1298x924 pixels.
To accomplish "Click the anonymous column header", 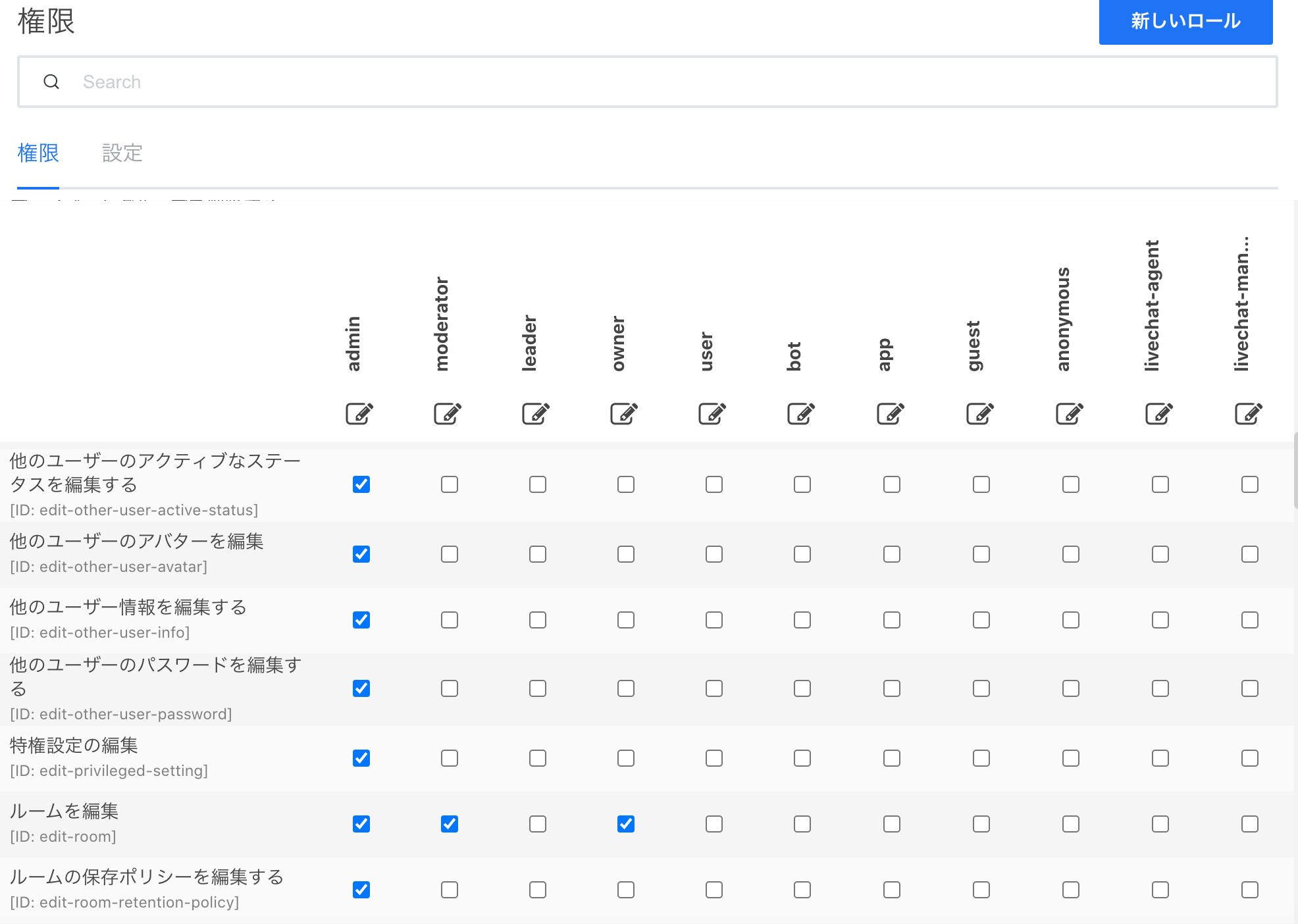I will pyautogui.click(x=1063, y=319).
